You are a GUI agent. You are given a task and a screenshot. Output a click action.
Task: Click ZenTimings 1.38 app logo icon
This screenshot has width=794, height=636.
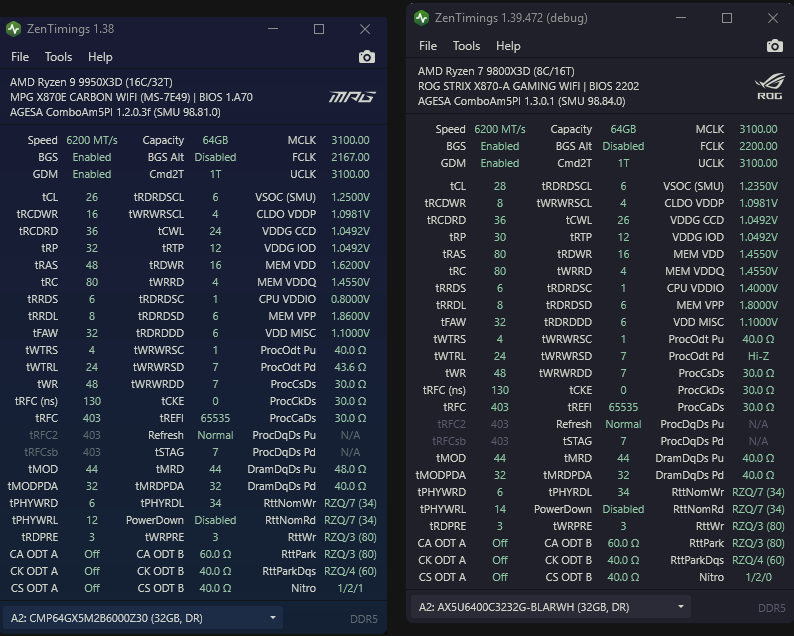coord(14,29)
